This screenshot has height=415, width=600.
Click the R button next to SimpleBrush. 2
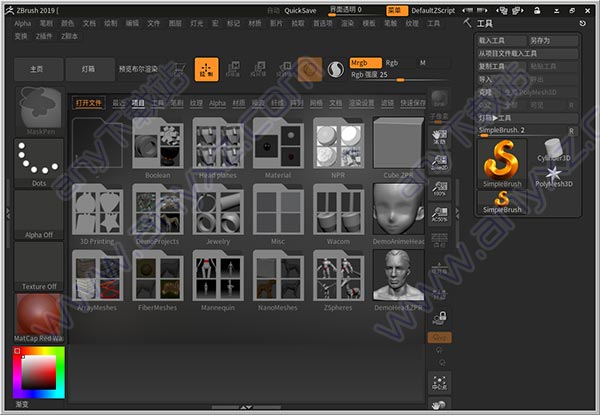571,131
